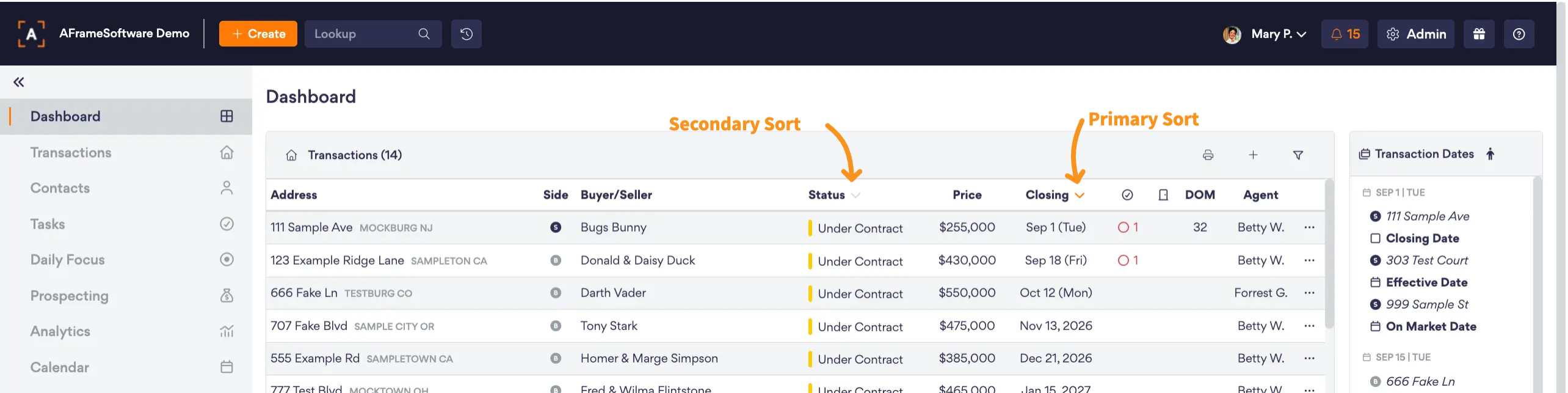This screenshot has width=1568, height=393.
Task: Toggle sort on Status column chevron
Action: 855,196
